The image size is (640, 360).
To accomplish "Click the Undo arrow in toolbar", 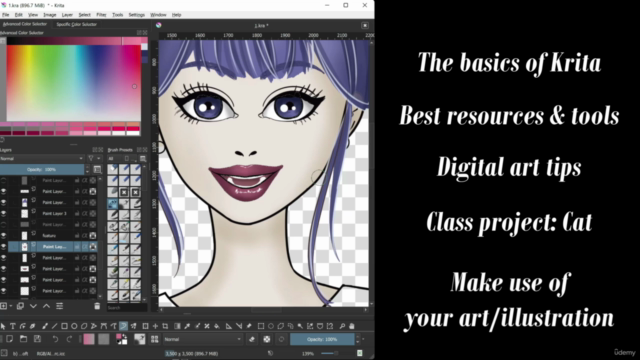I will point(55,339).
